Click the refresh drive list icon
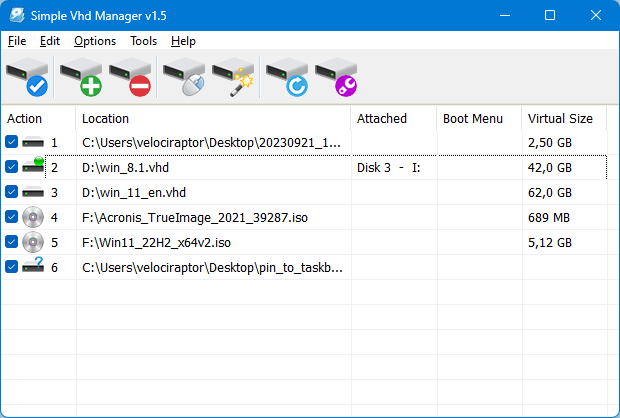The height and width of the screenshot is (418, 620). pos(288,78)
